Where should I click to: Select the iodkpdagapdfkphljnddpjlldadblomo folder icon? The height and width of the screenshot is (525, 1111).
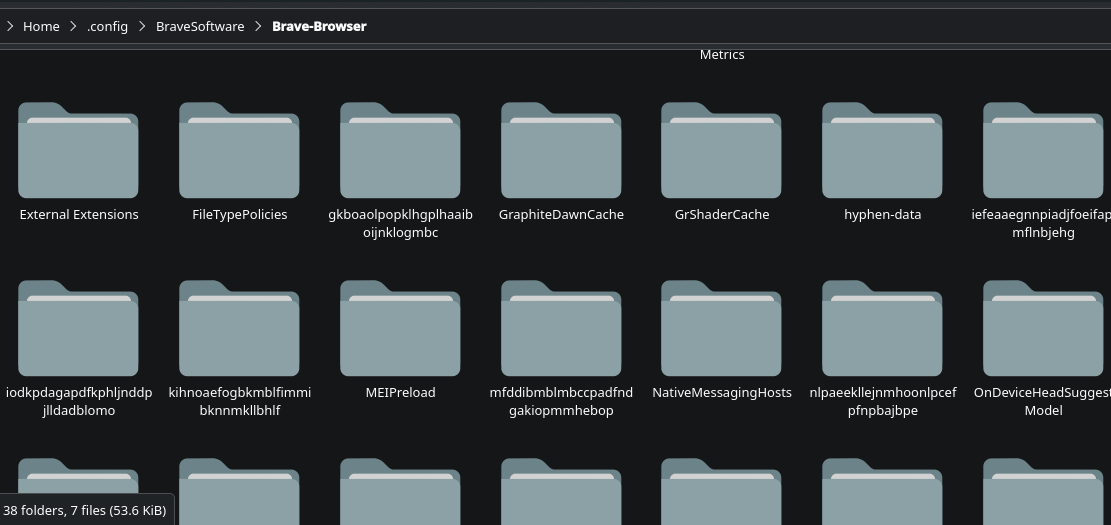click(x=78, y=328)
